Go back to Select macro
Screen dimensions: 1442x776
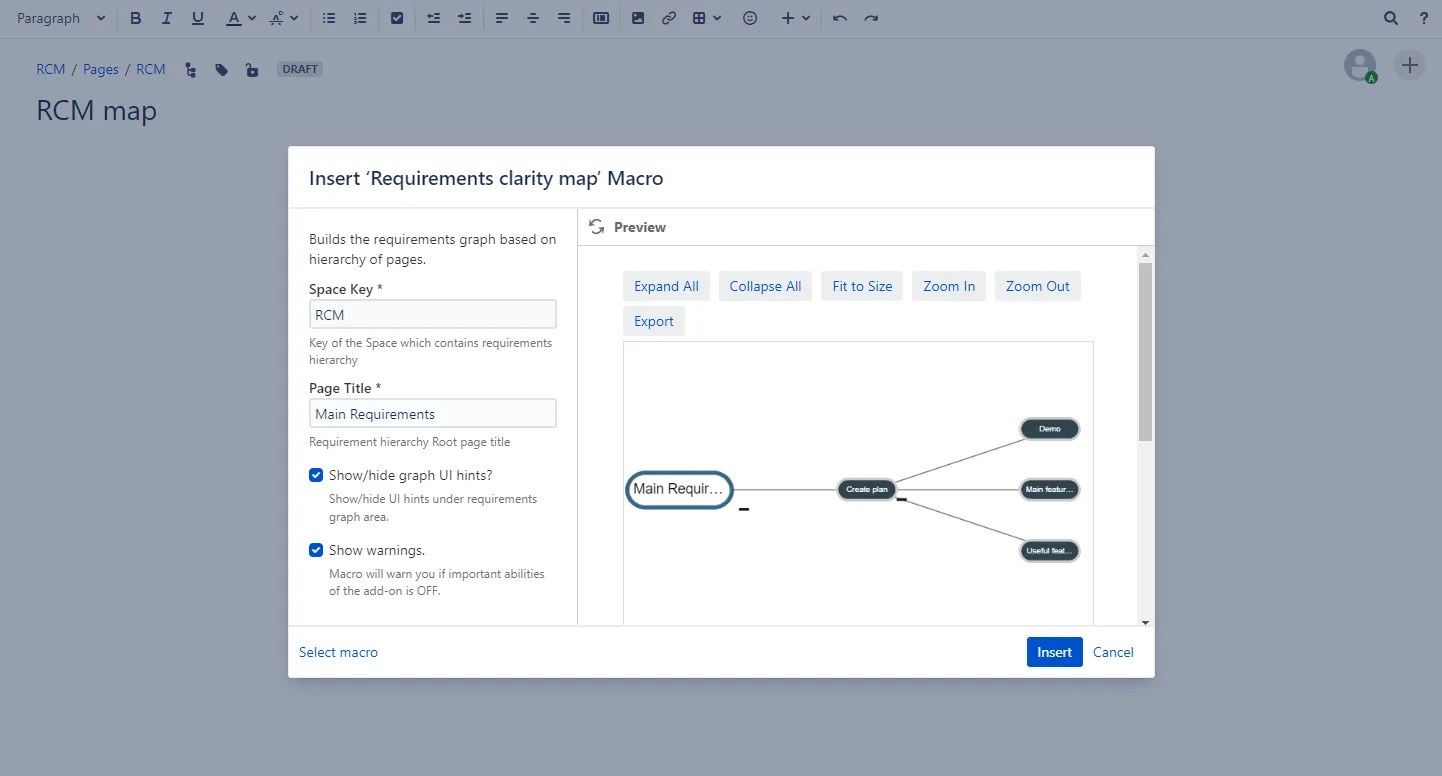[x=339, y=652]
